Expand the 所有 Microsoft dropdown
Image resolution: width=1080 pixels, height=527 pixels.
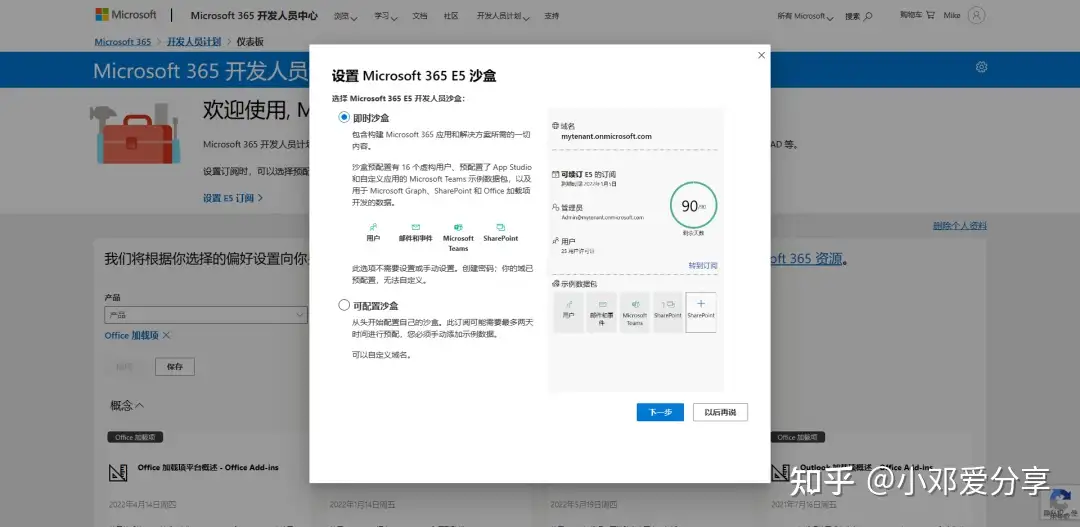tap(805, 16)
